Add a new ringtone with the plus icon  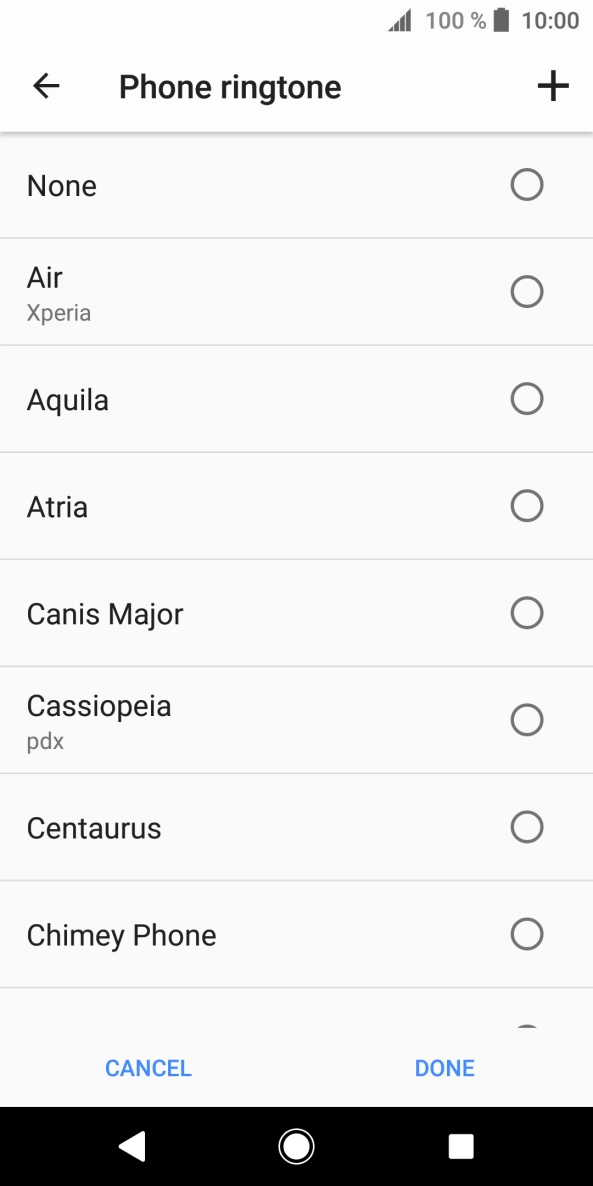pyautogui.click(x=552, y=86)
